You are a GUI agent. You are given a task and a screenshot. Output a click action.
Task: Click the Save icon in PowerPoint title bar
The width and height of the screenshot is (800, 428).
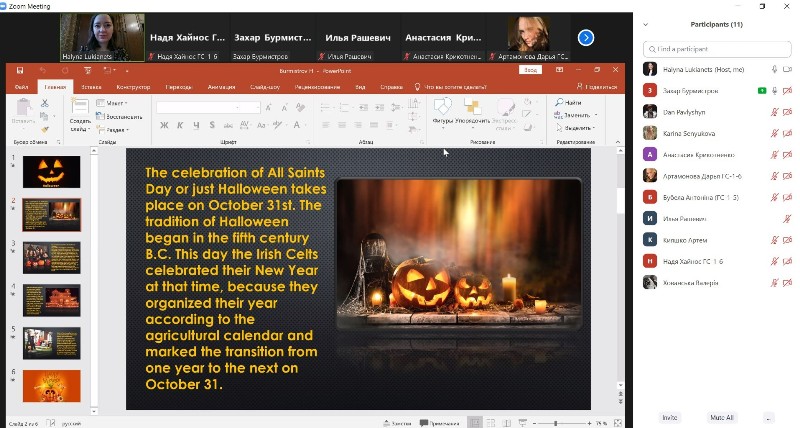[x=19, y=70]
